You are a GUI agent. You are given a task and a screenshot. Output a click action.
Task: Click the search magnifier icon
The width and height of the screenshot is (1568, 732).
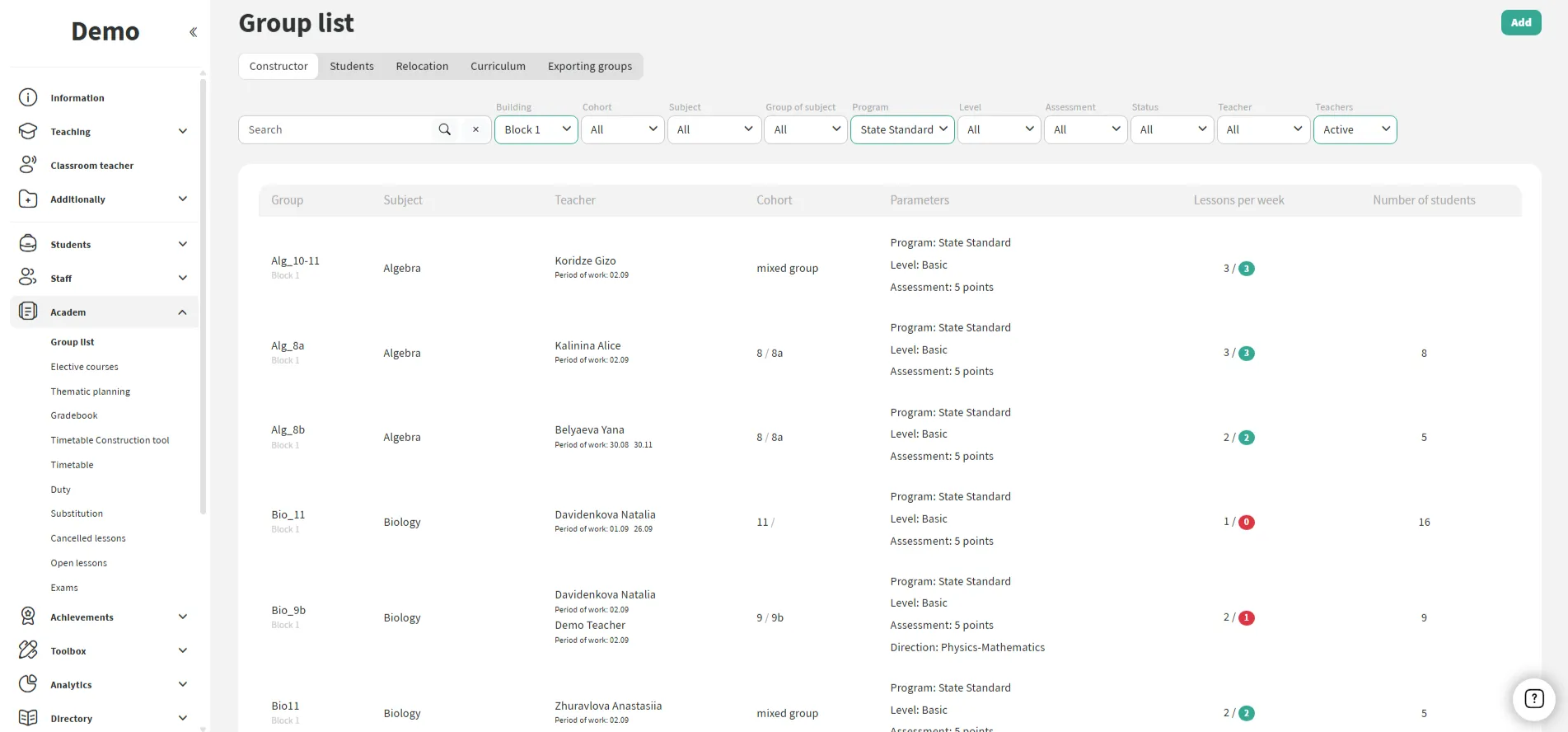tap(445, 129)
